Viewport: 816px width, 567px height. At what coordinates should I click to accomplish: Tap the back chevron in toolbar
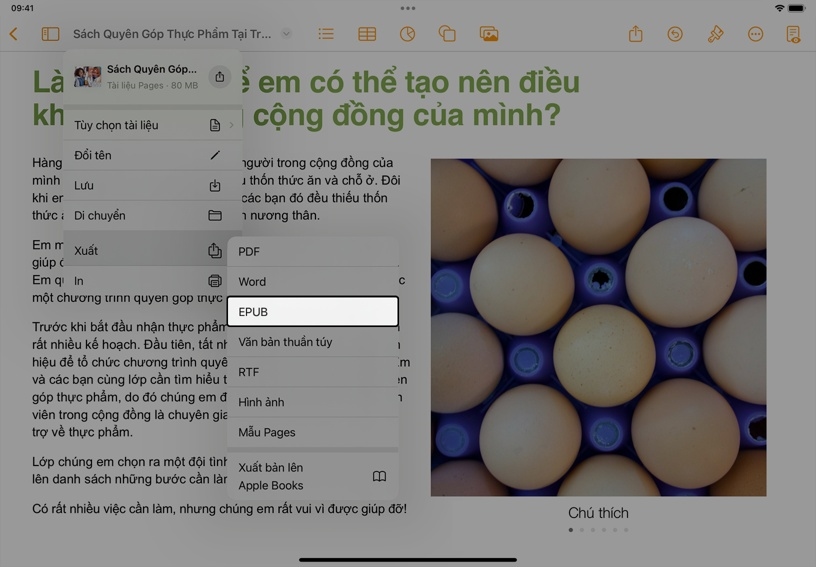(x=14, y=34)
